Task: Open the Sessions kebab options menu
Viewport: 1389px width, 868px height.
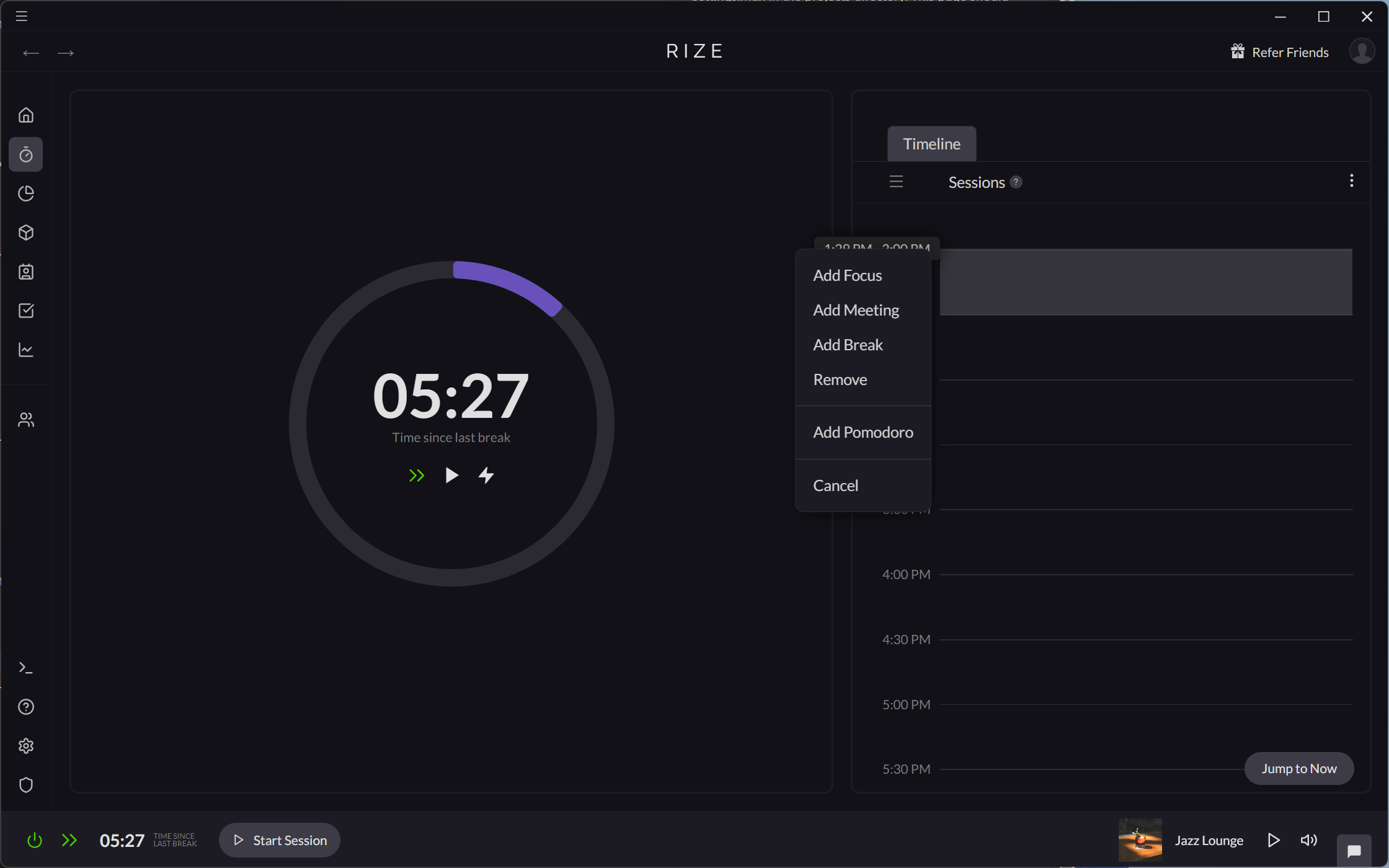Action: click(1351, 181)
